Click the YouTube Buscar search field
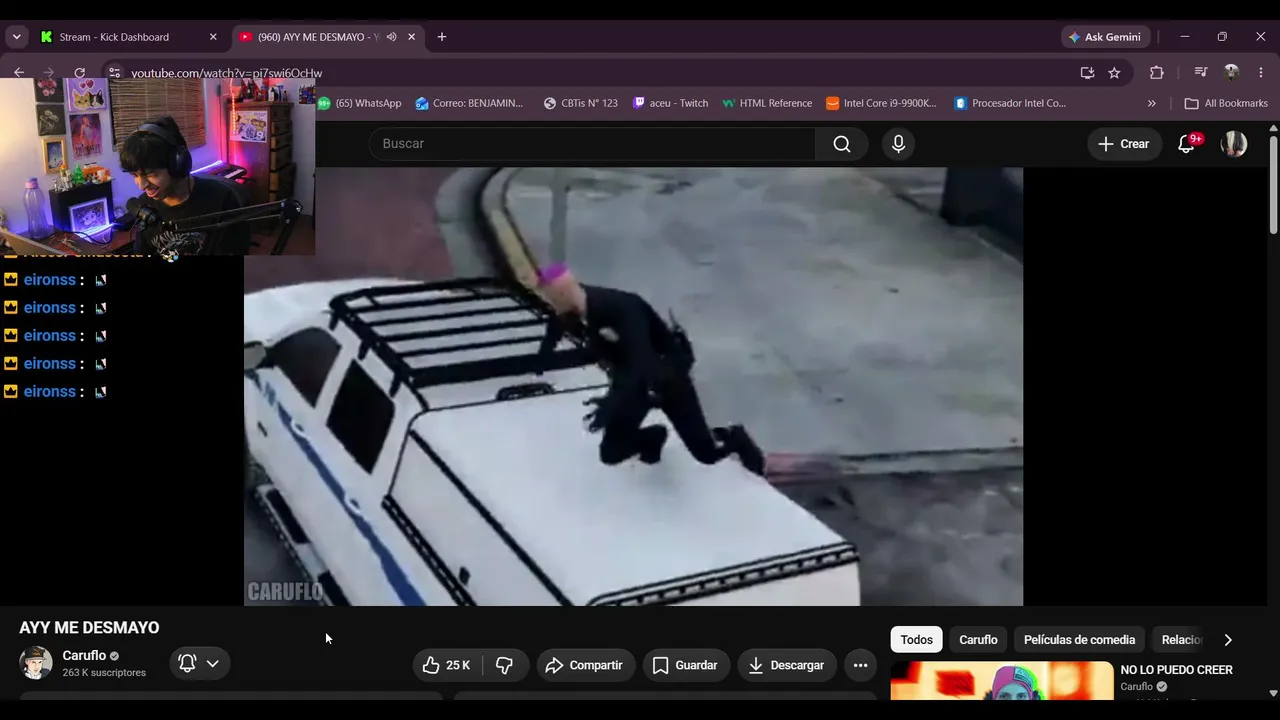 pos(592,144)
